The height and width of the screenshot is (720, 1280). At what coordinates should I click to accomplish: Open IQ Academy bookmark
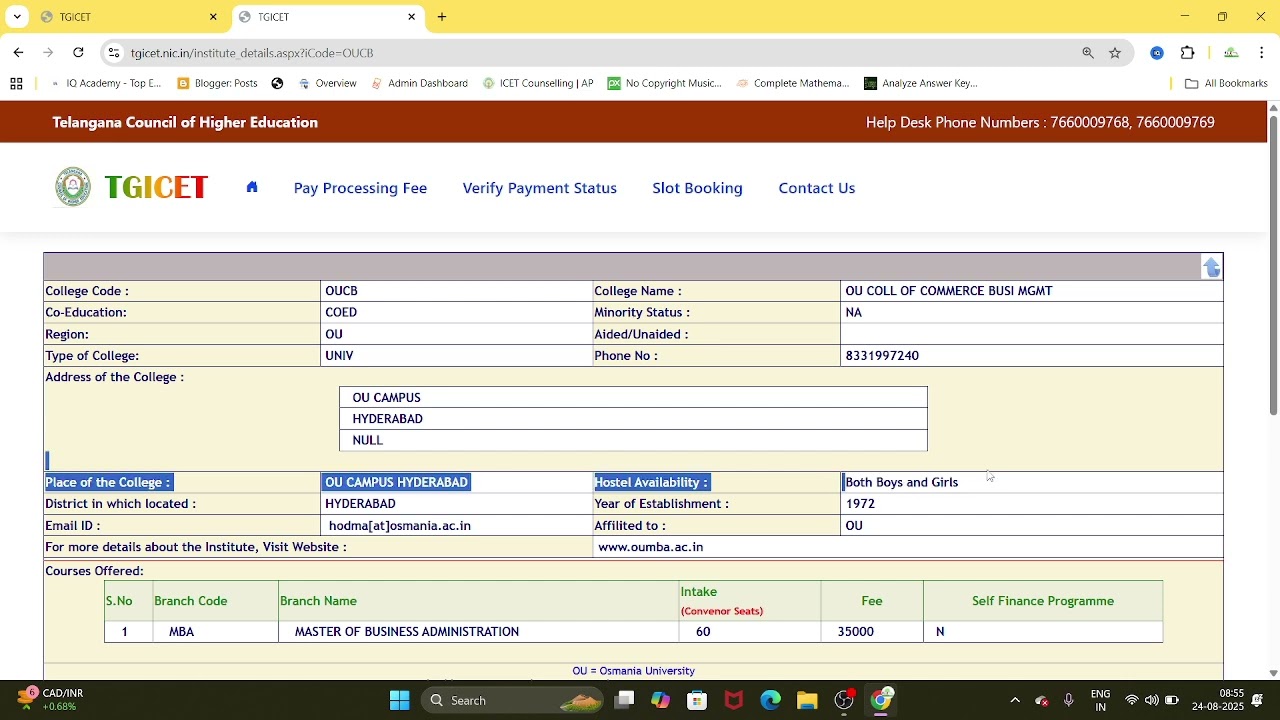[x=105, y=84]
